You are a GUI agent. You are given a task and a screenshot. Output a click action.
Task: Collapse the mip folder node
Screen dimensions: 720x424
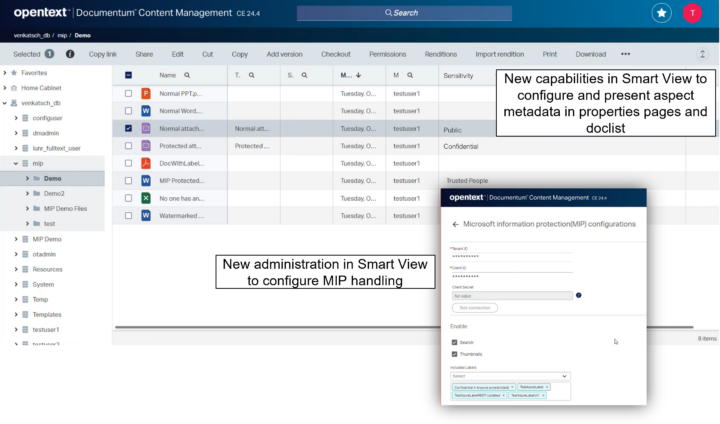(16, 163)
